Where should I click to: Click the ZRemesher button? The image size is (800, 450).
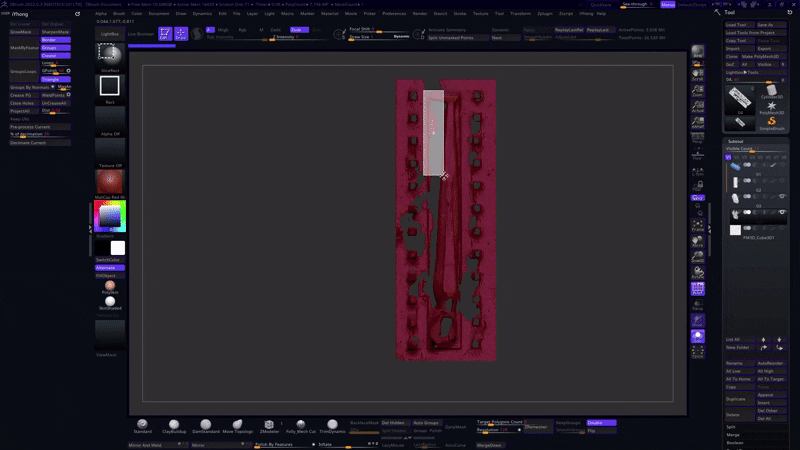[x=536, y=427]
